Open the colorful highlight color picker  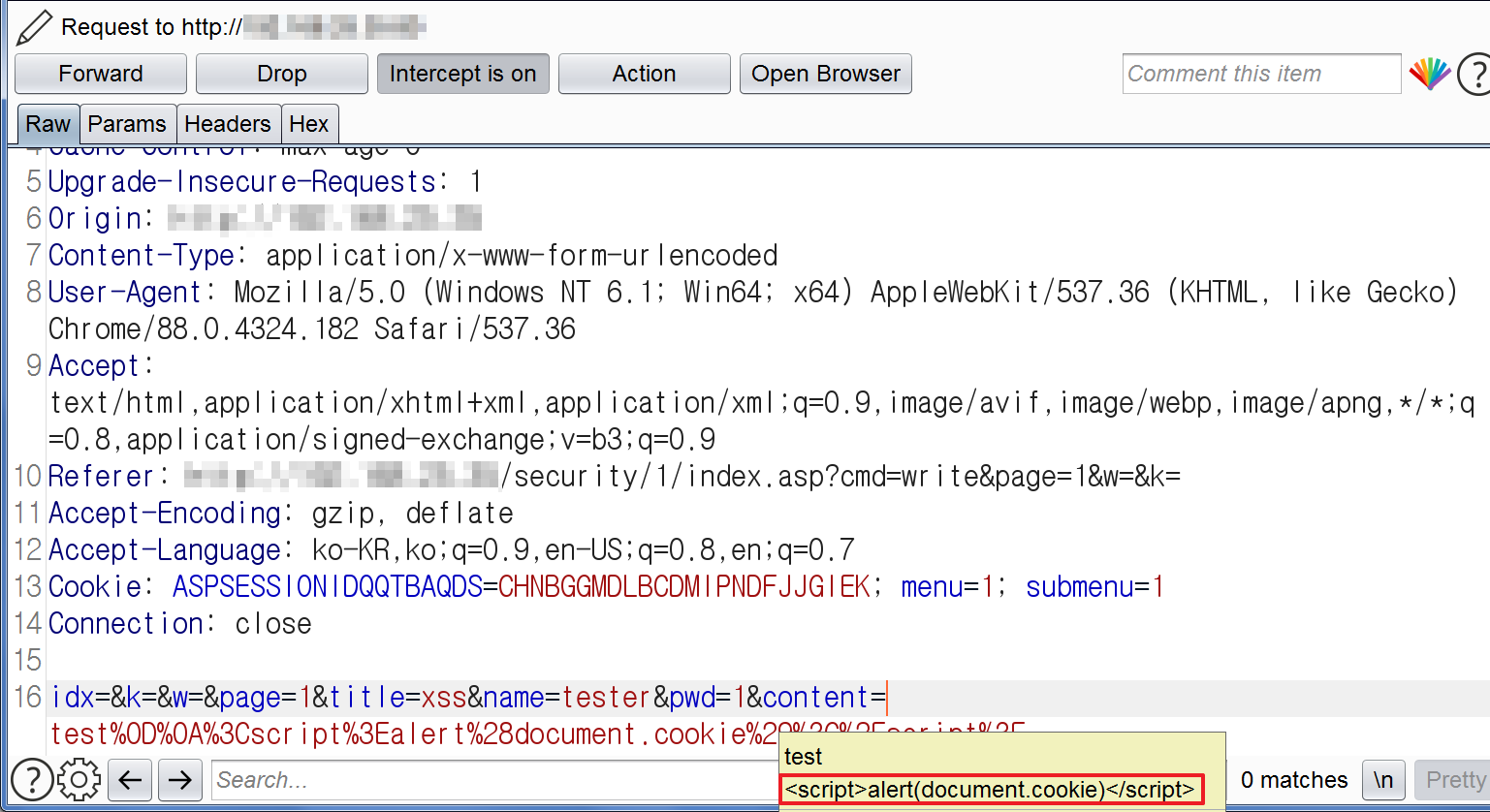point(1430,74)
